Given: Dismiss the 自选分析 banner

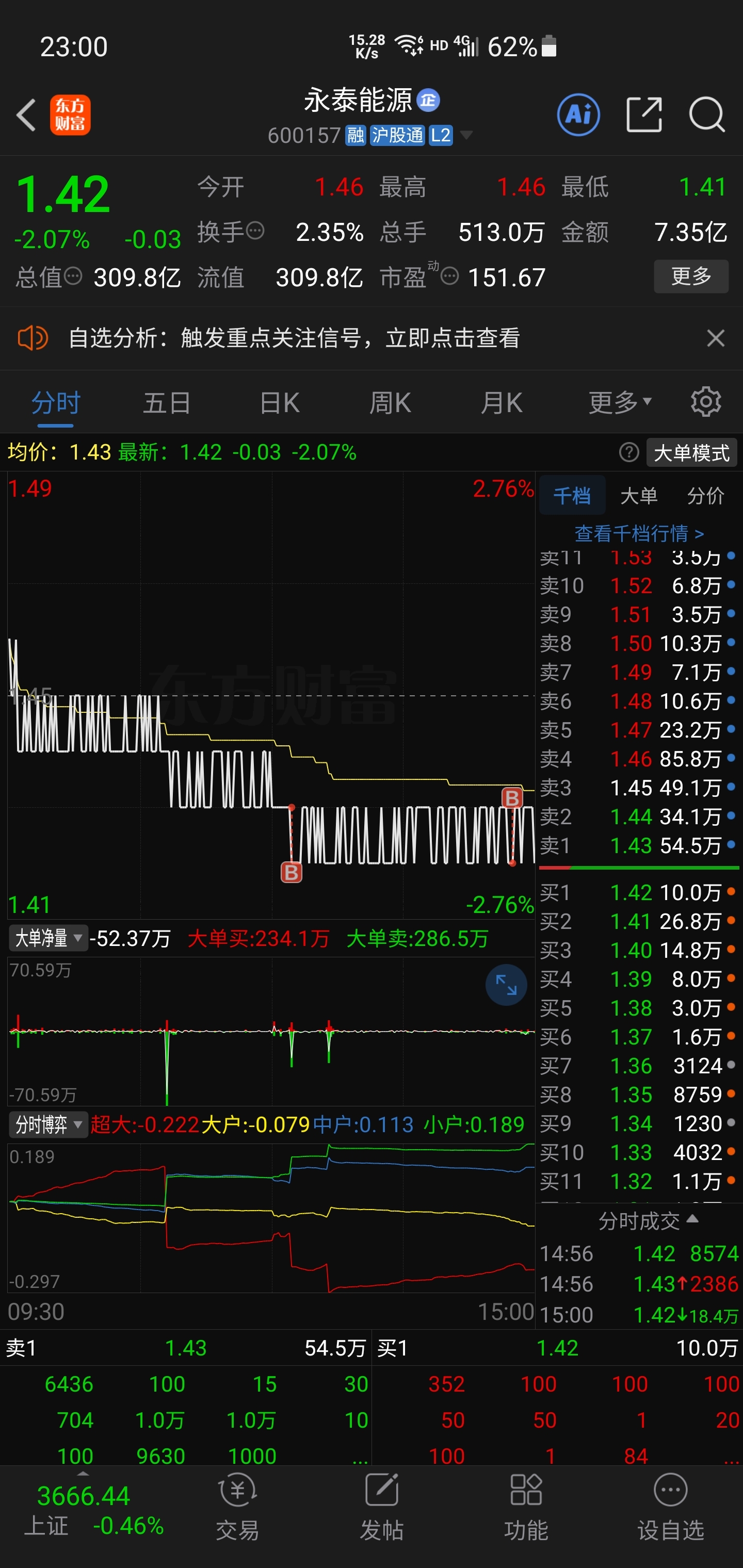Looking at the screenshot, I should click(716, 338).
